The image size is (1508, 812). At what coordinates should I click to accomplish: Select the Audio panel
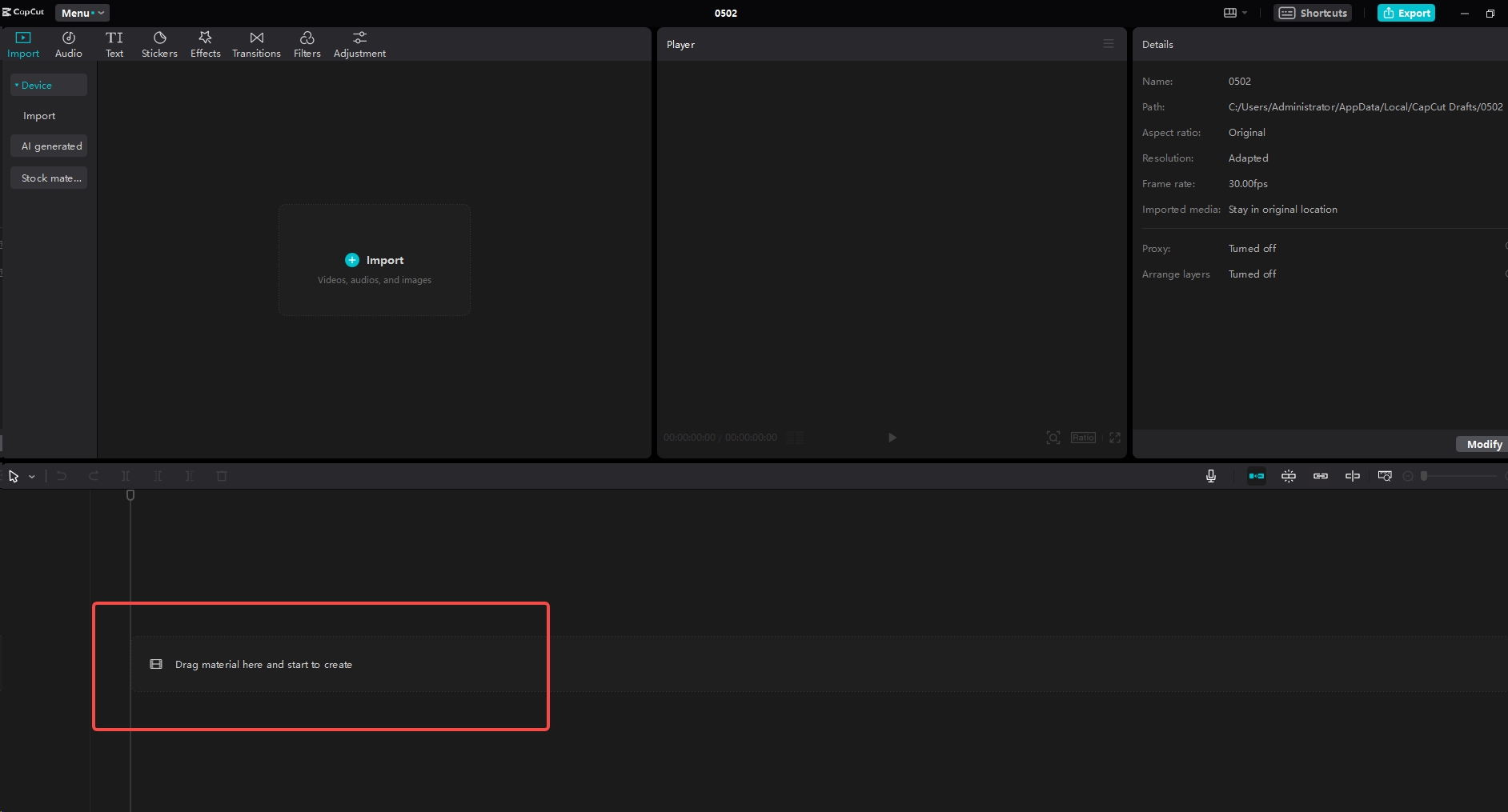(x=68, y=43)
